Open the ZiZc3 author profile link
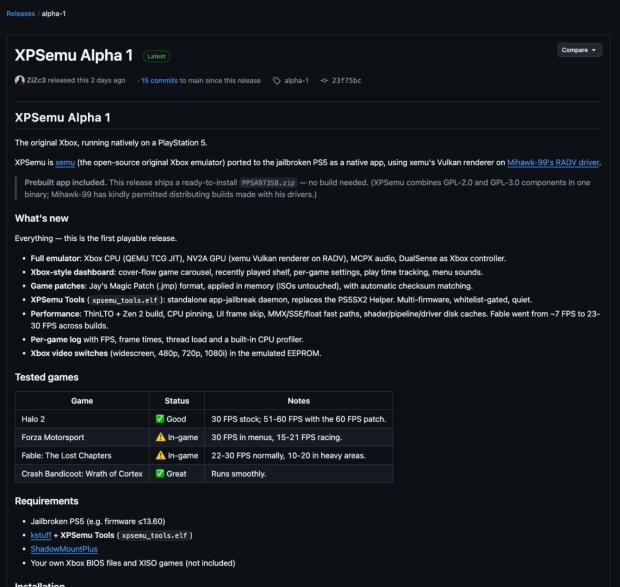620x587 pixels. pyautogui.click(x=36, y=80)
